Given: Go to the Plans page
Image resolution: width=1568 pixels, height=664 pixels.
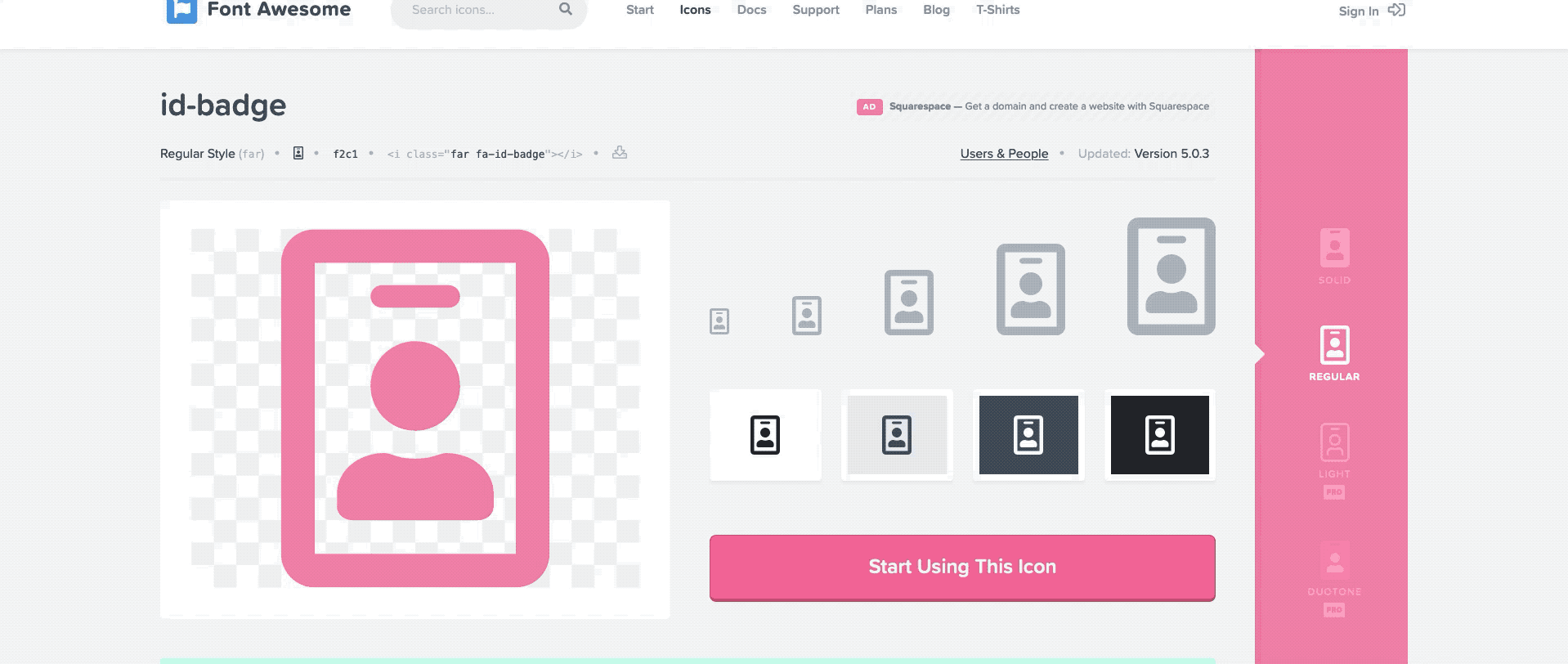Looking at the screenshot, I should point(880,10).
